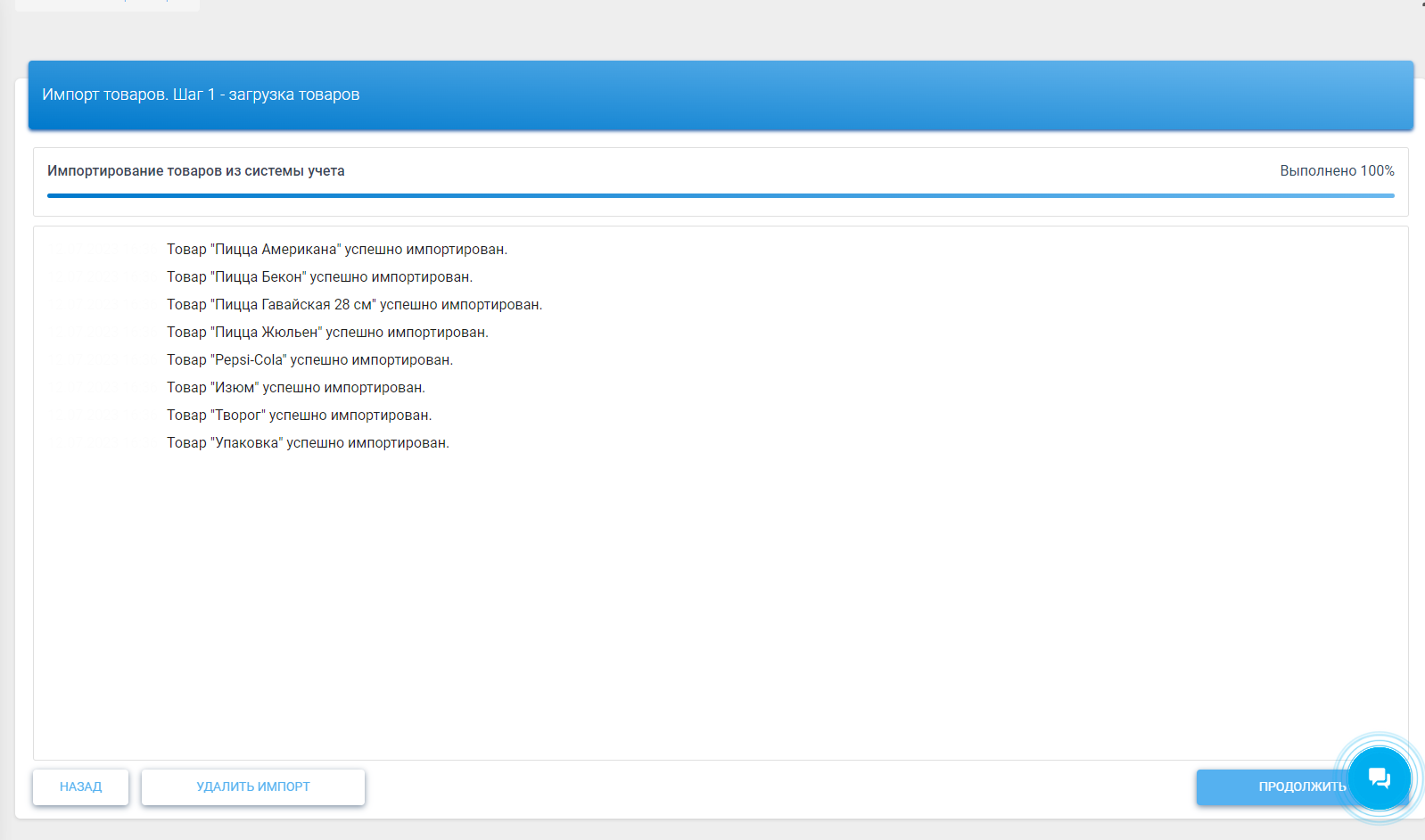Select the Пицца Американа log entry
The width and height of the screenshot is (1425, 840).
pyautogui.click(x=337, y=250)
